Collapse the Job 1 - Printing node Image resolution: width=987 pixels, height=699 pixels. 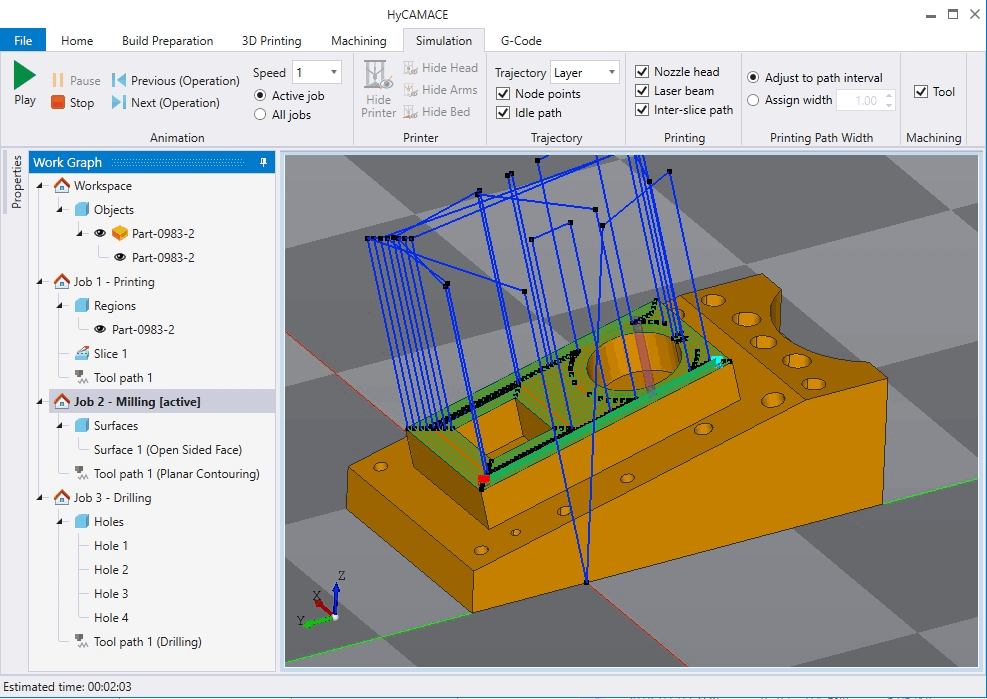[40, 281]
